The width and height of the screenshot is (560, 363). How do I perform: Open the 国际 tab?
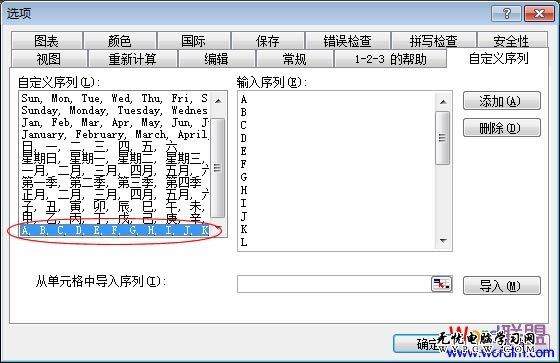pos(194,41)
